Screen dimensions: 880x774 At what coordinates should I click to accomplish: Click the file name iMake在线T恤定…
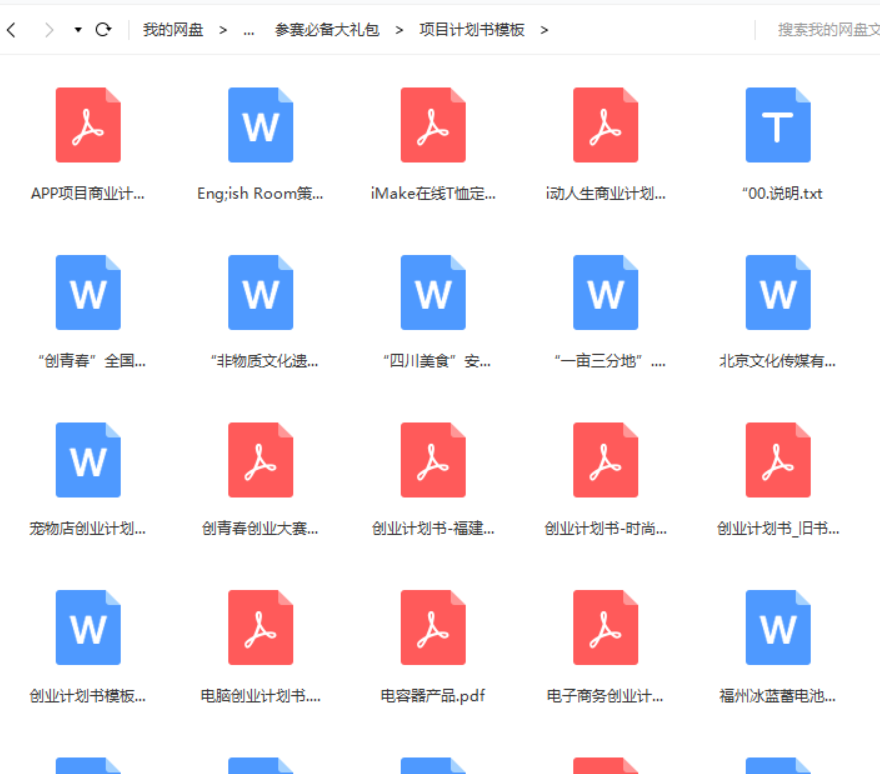[433, 194]
